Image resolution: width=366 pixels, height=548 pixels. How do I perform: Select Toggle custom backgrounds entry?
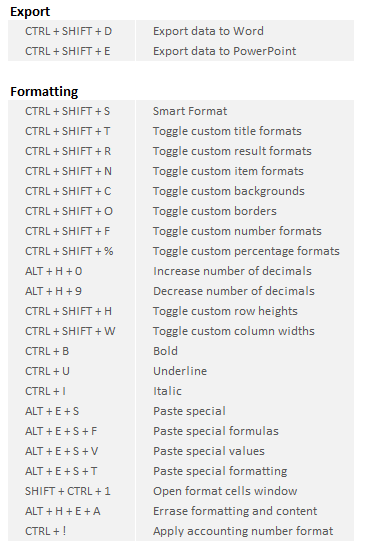(x=229, y=191)
